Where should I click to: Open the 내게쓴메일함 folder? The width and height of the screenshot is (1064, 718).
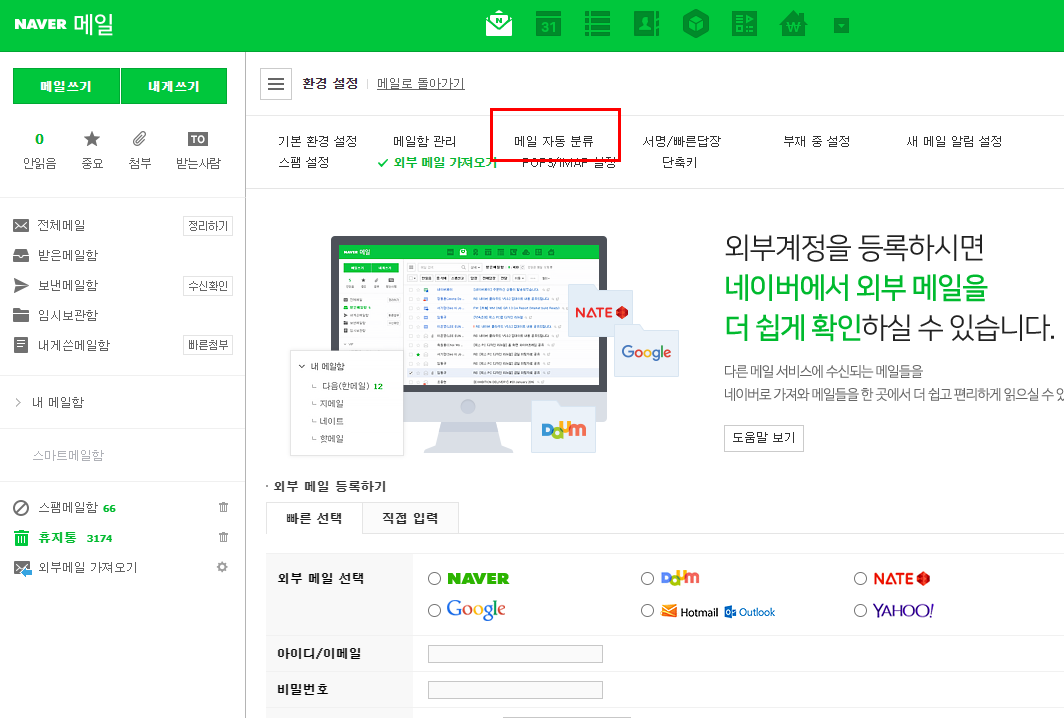pos(73,345)
